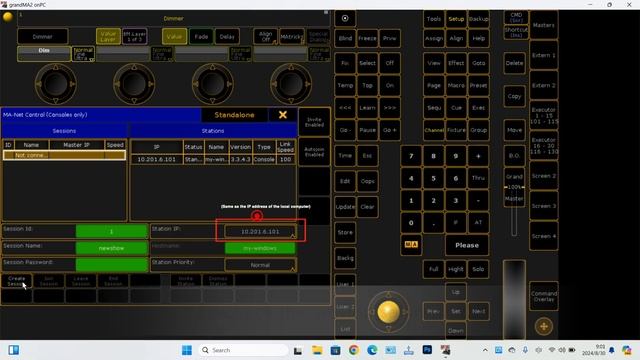Toggle the Autojoin Enabled button
This screenshot has width=640, height=360.
(314, 152)
